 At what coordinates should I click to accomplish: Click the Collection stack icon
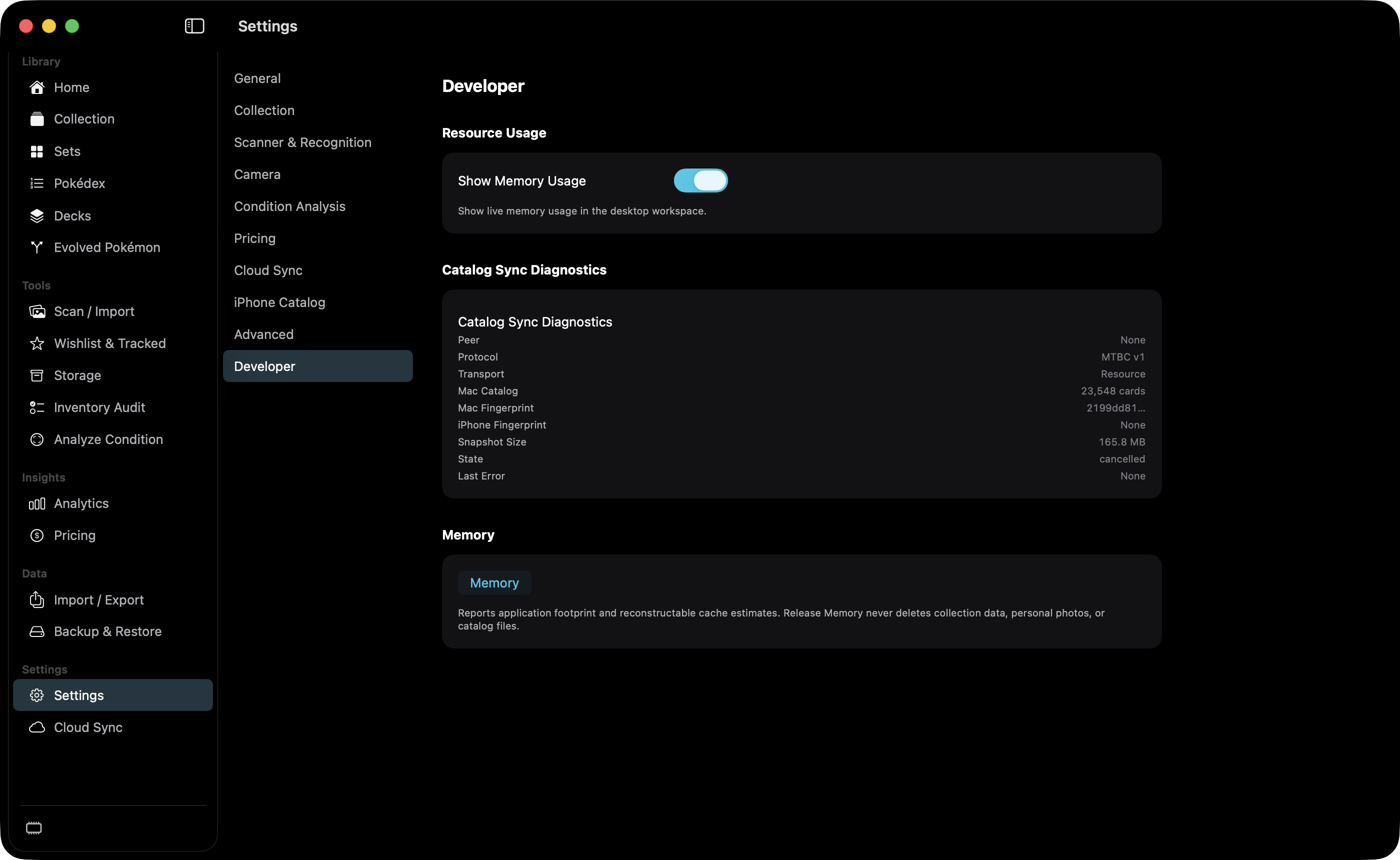[x=37, y=119]
